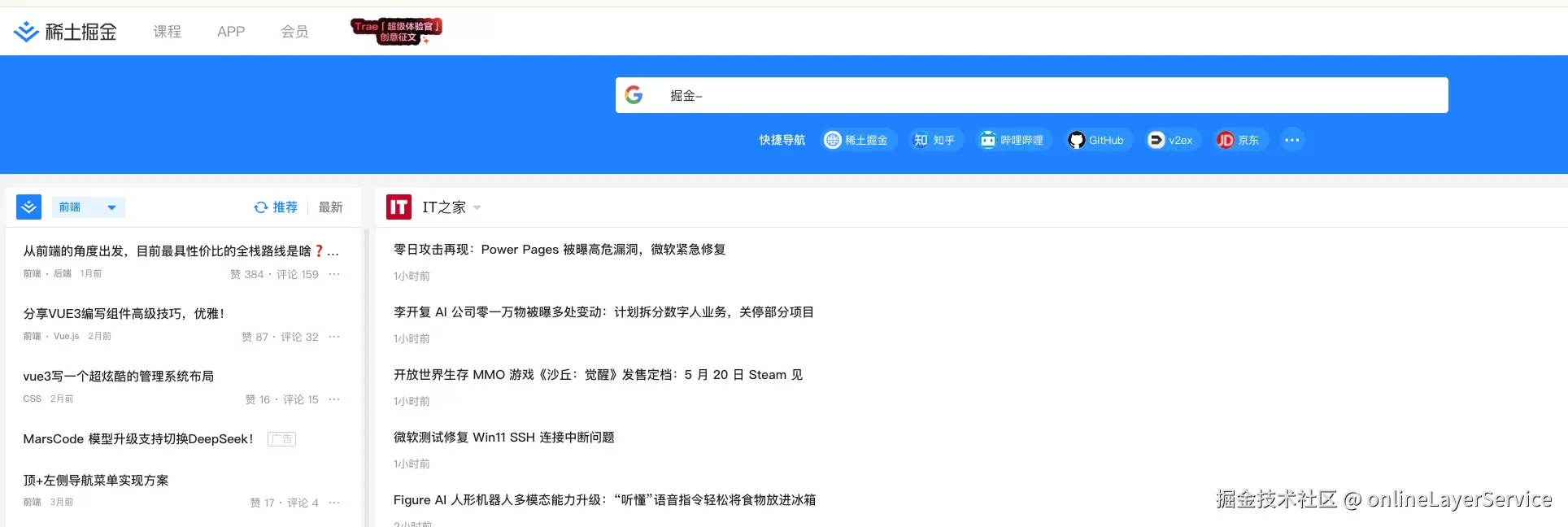
Task: Expand the IT之家 source dropdown arrow
Action: point(477,207)
